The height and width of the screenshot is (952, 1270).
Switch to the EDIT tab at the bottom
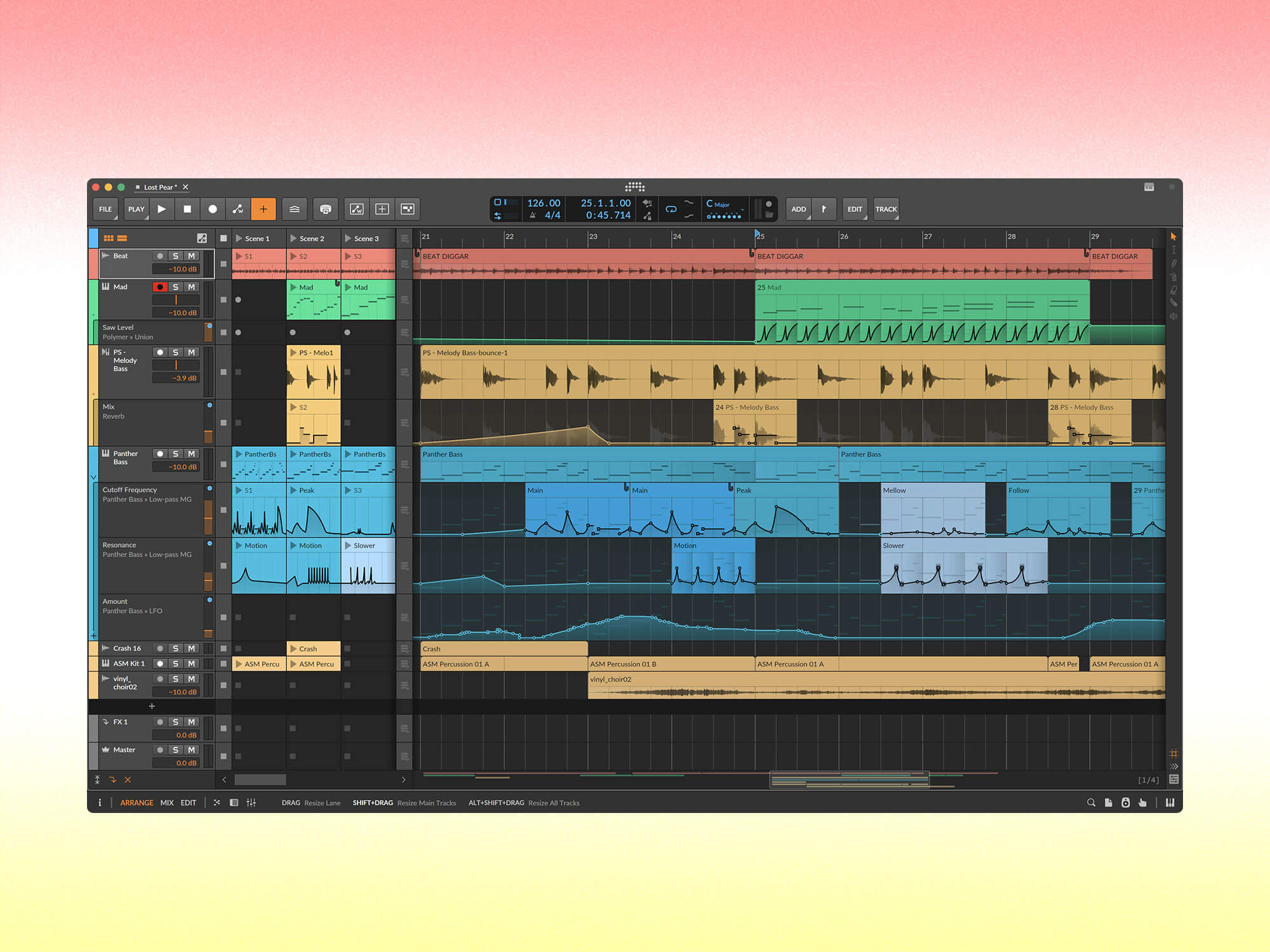pos(188,803)
